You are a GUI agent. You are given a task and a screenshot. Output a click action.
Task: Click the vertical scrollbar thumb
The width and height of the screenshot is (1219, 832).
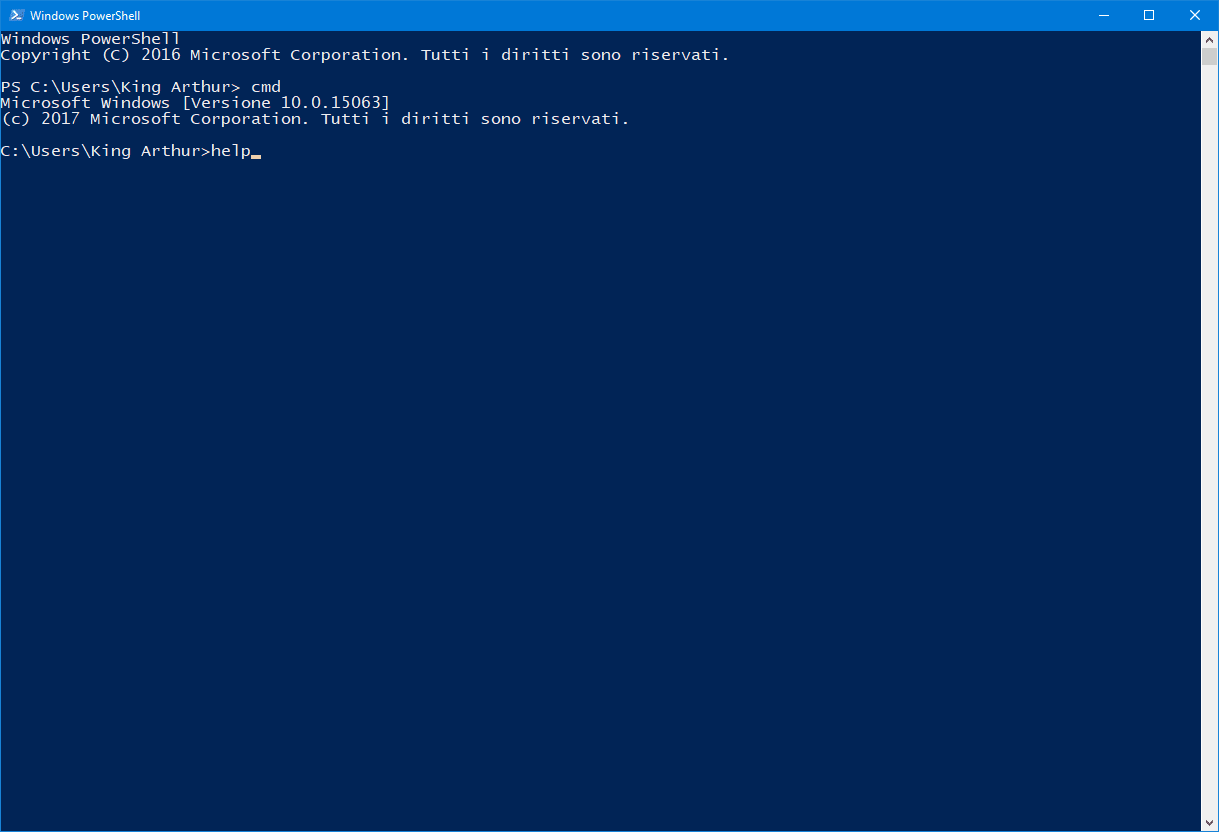tap(1209, 56)
